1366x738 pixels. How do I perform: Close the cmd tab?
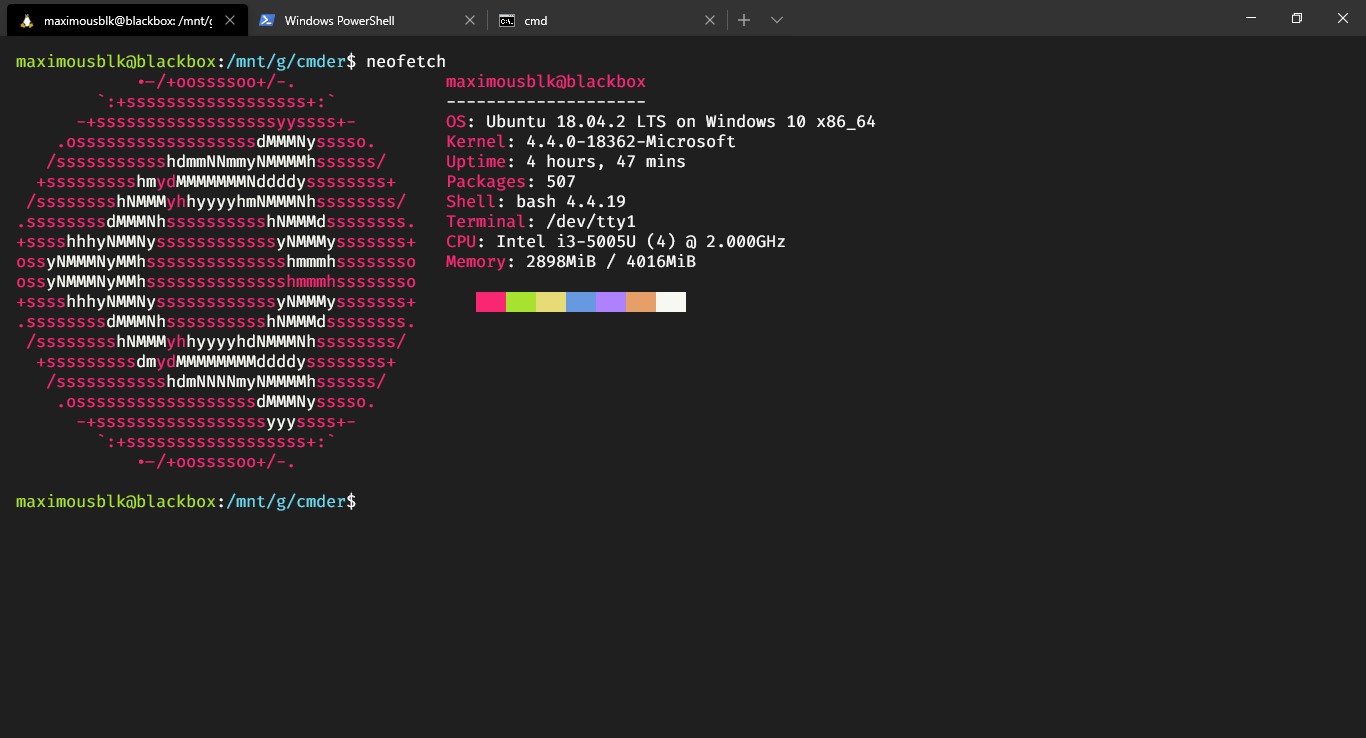click(x=710, y=20)
